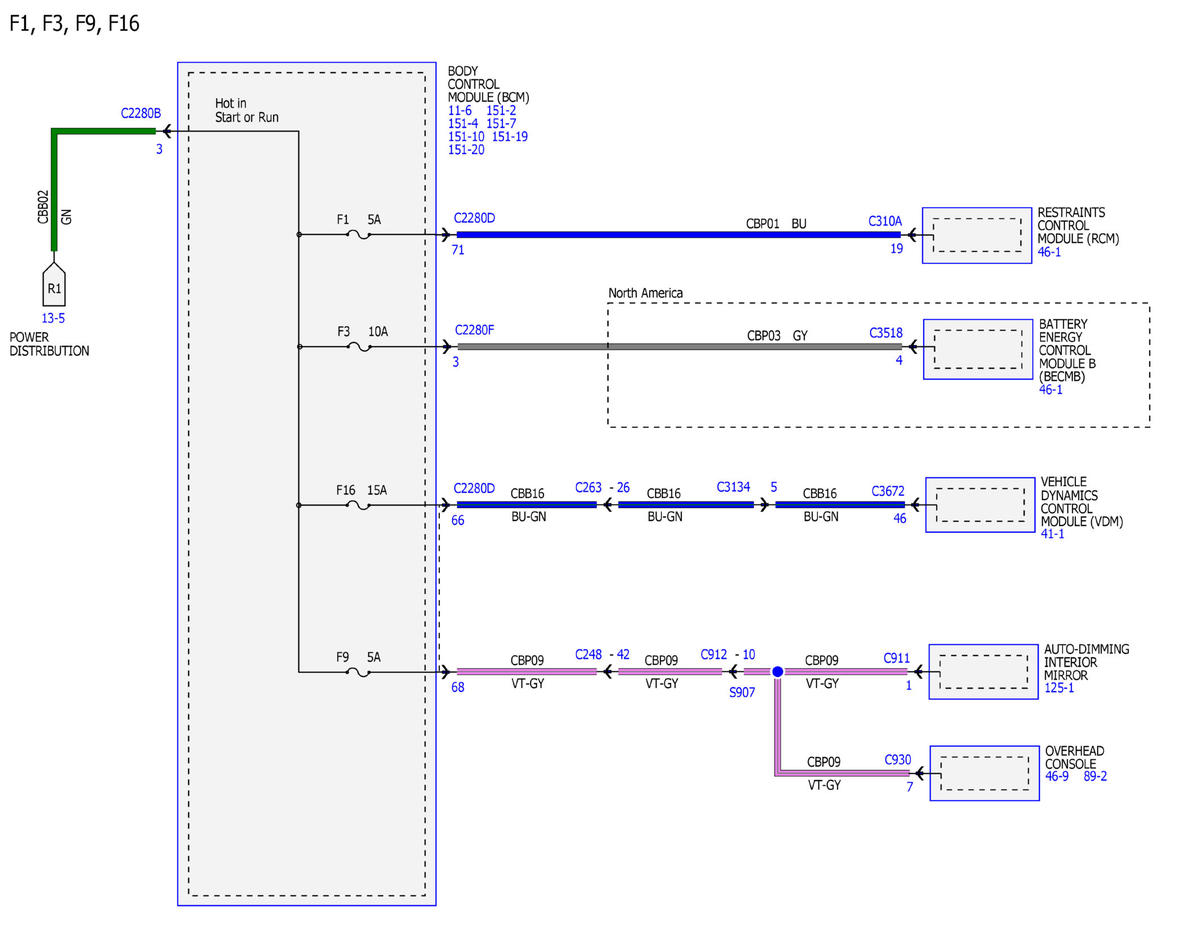Click the Vehicle Dynamics Control Module box
This screenshot has width=1200, height=927.
click(x=980, y=505)
